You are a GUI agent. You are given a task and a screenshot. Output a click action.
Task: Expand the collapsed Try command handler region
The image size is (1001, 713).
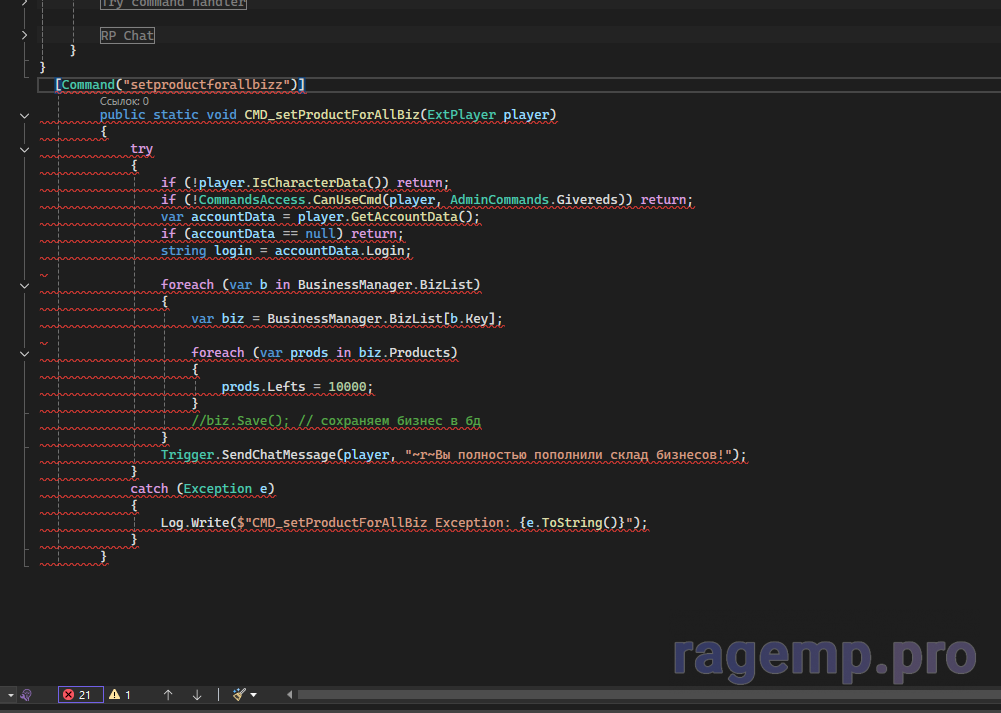pyautogui.click(x=25, y=3)
